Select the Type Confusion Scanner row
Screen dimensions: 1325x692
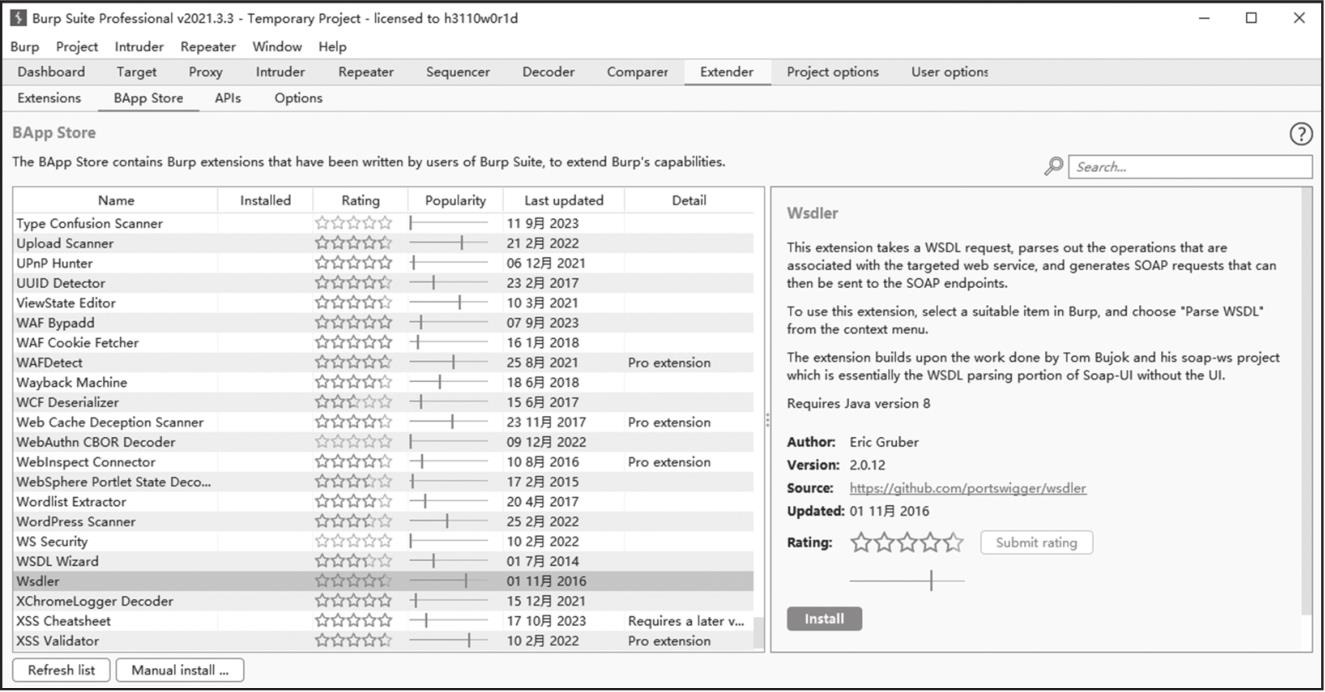[383, 223]
